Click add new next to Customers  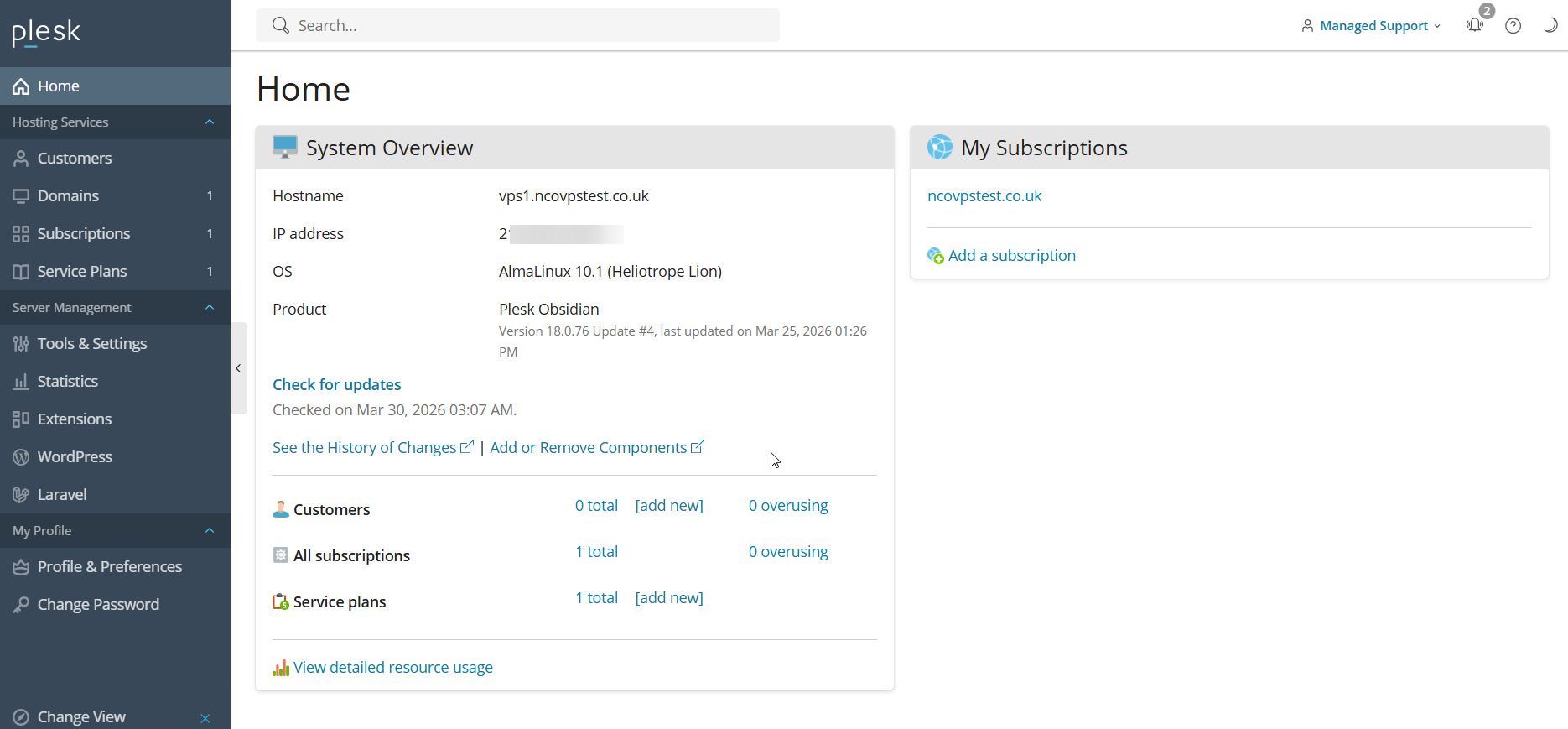click(669, 506)
